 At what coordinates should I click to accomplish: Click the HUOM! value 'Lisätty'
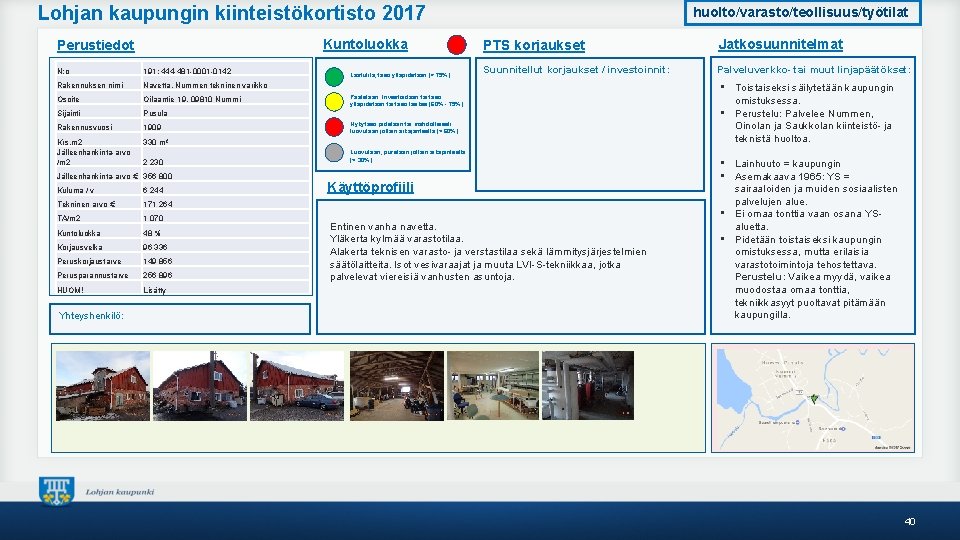click(154, 290)
